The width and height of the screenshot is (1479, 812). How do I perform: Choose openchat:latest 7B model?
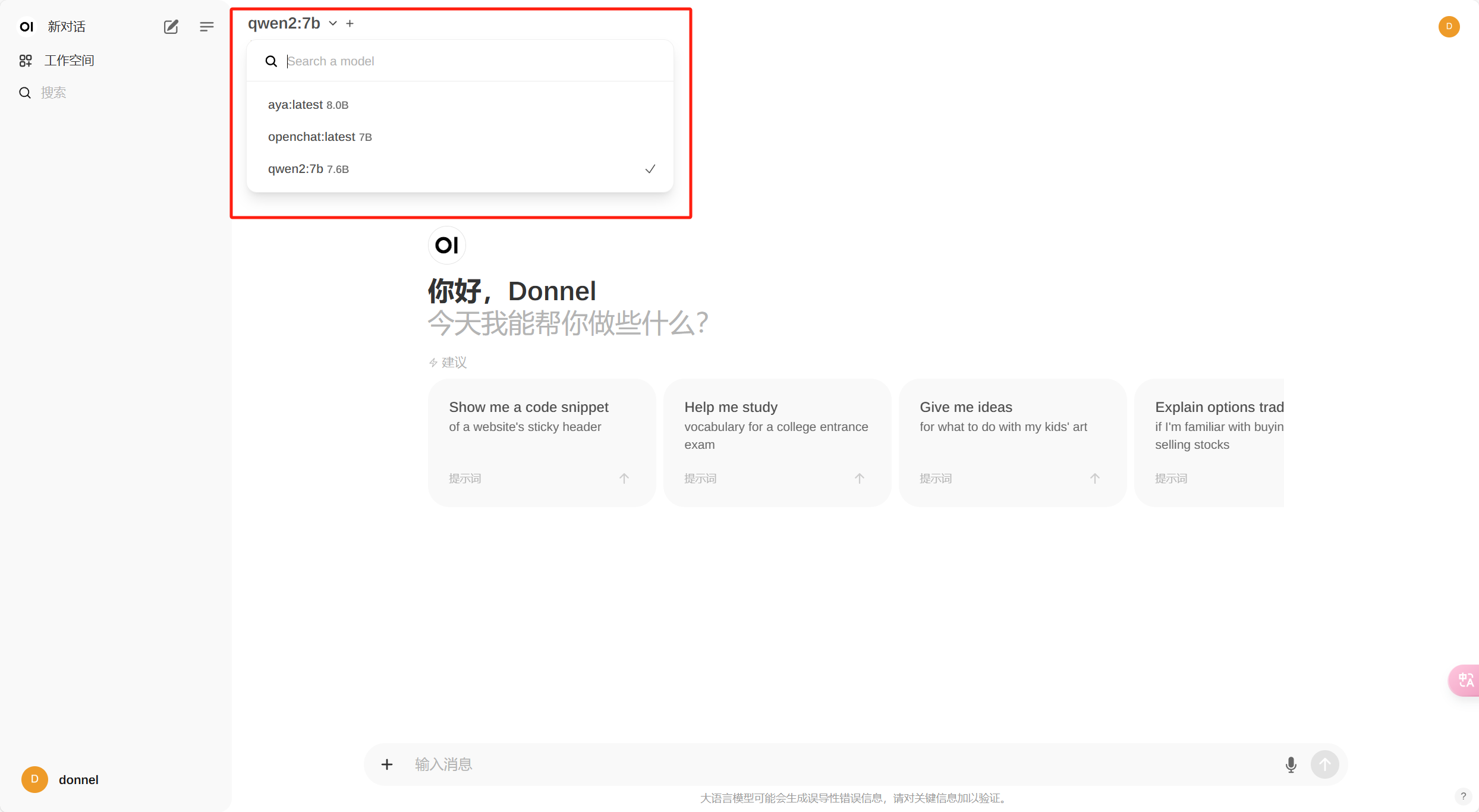320,137
